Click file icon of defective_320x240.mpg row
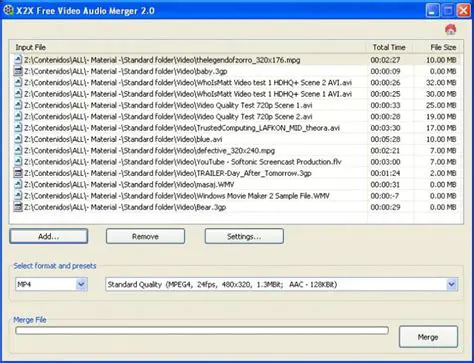Image resolution: width=474 pixels, height=363 pixels. (18, 151)
